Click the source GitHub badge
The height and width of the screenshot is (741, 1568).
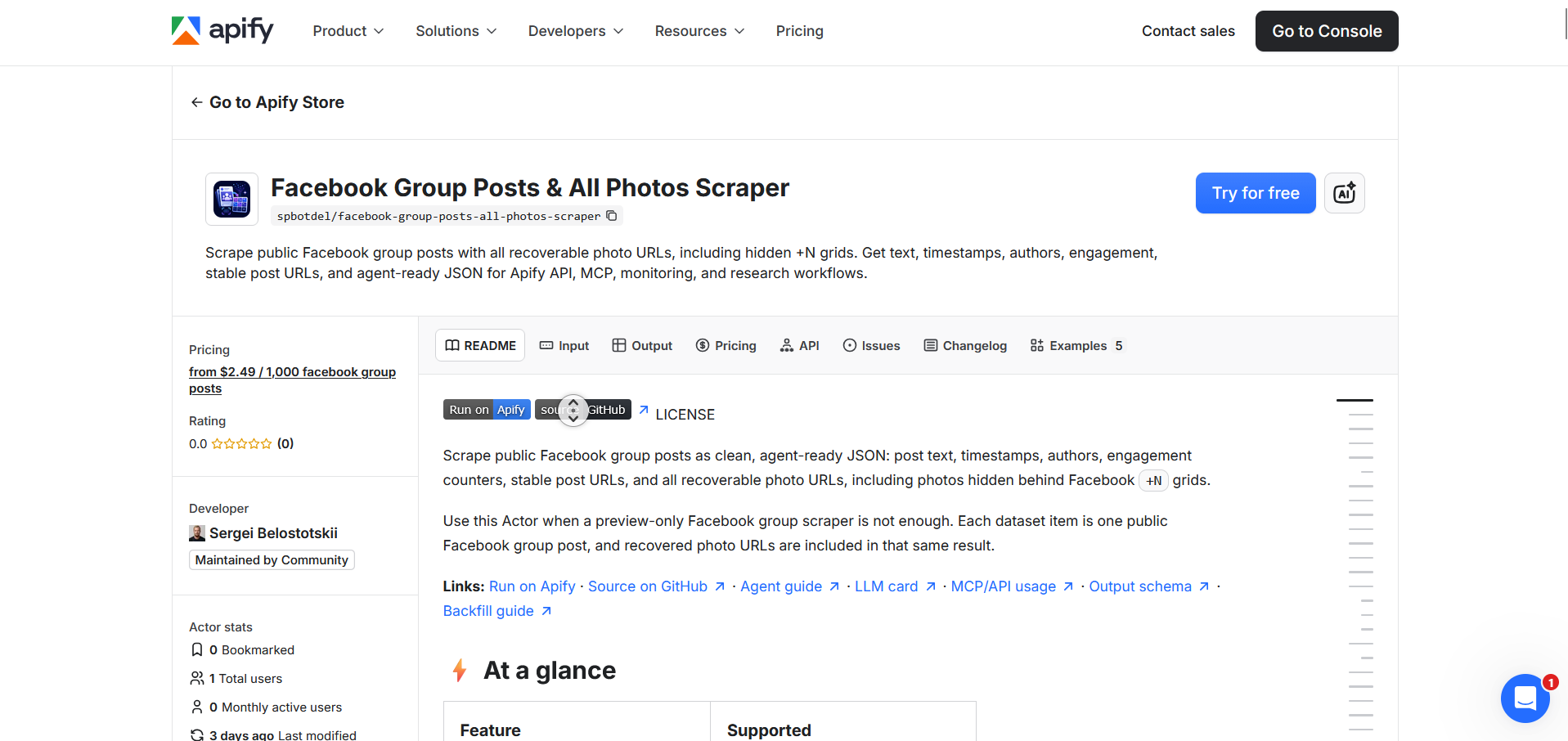click(x=582, y=410)
